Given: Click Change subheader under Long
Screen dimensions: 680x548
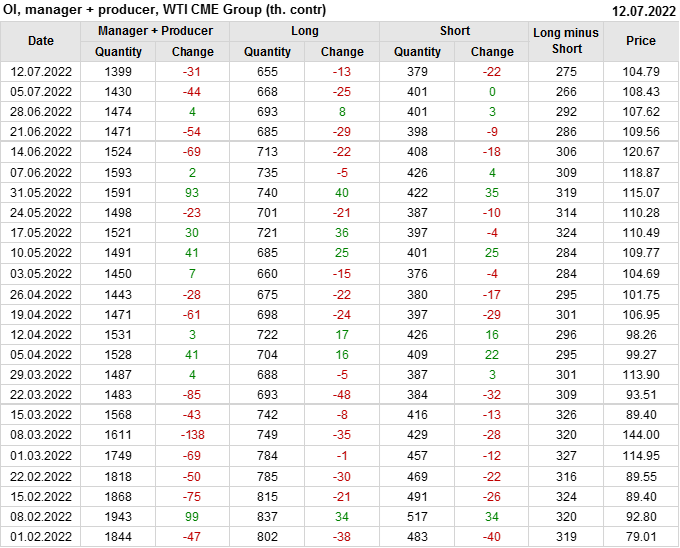Looking at the screenshot, I should [342, 52].
